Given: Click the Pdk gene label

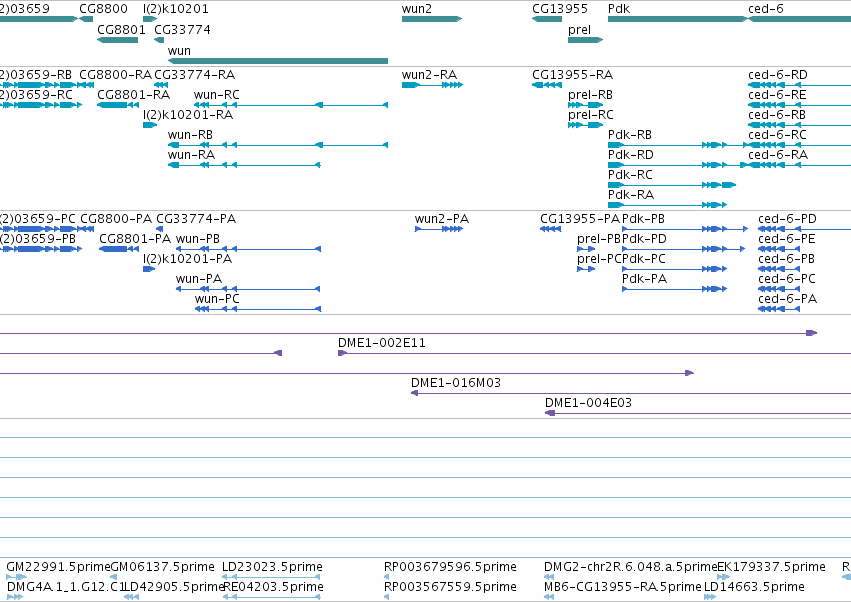Looking at the screenshot, I should [x=619, y=9].
